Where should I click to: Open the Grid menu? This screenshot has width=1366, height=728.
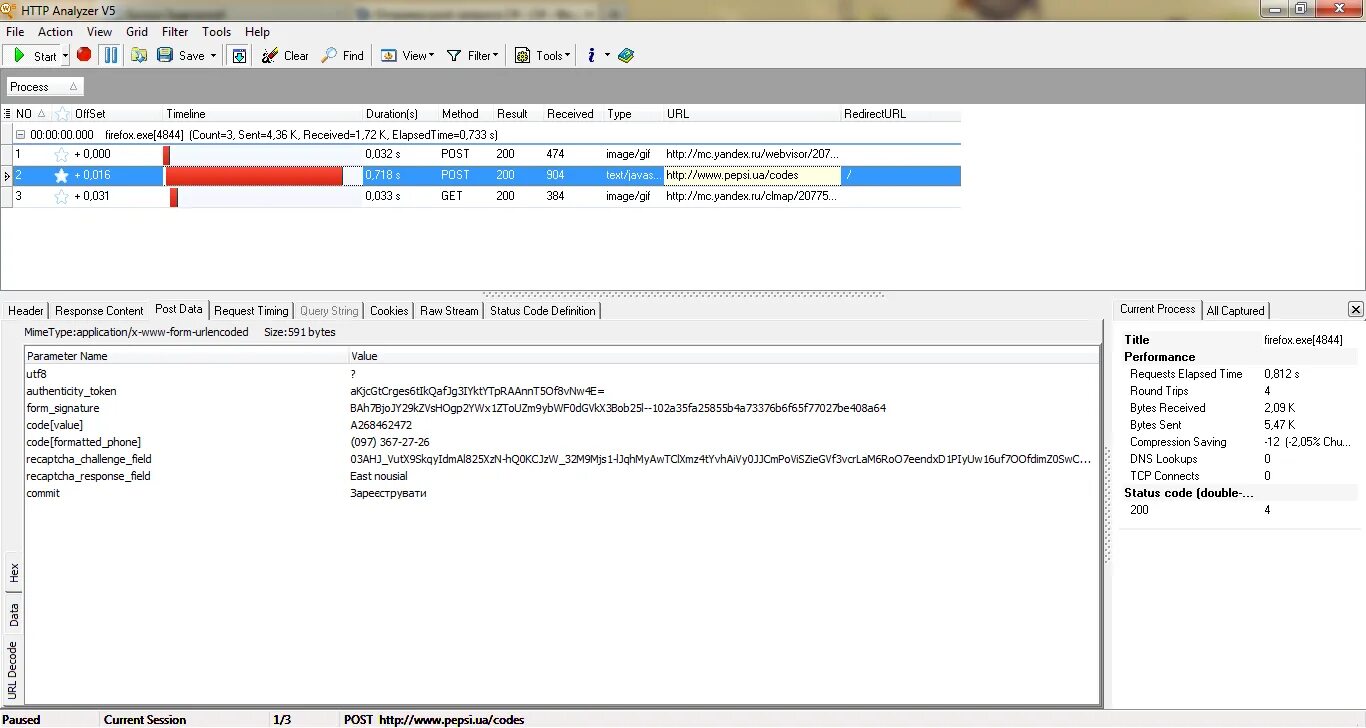point(137,32)
